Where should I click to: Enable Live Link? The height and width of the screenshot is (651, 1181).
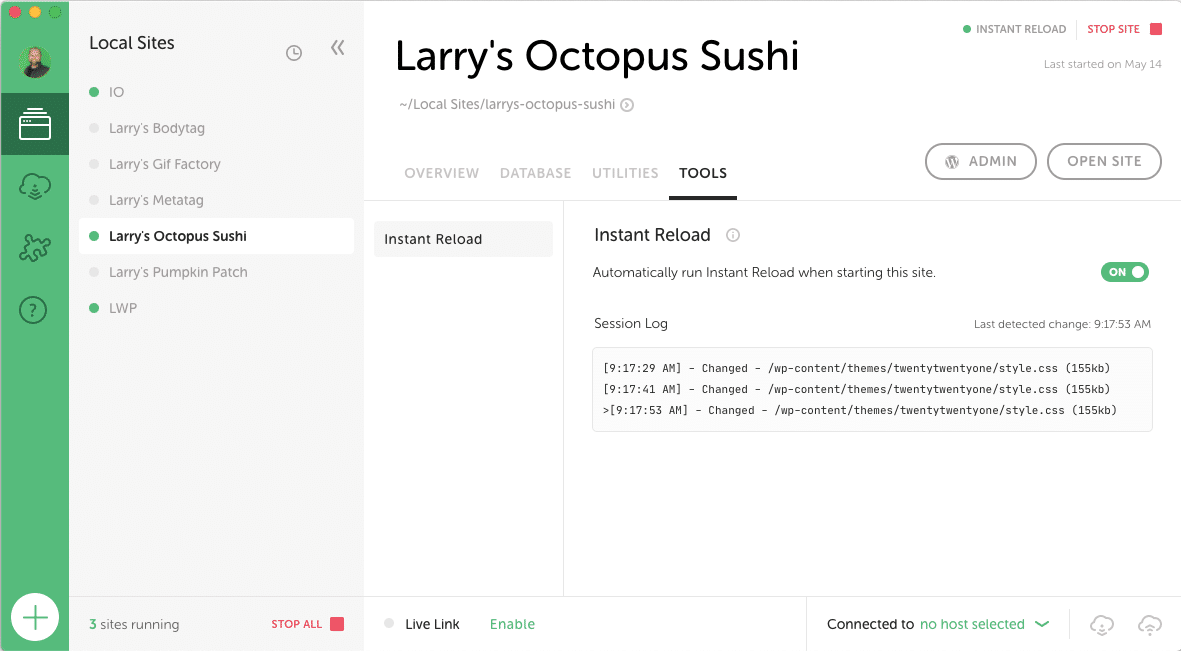click(512, 624)
